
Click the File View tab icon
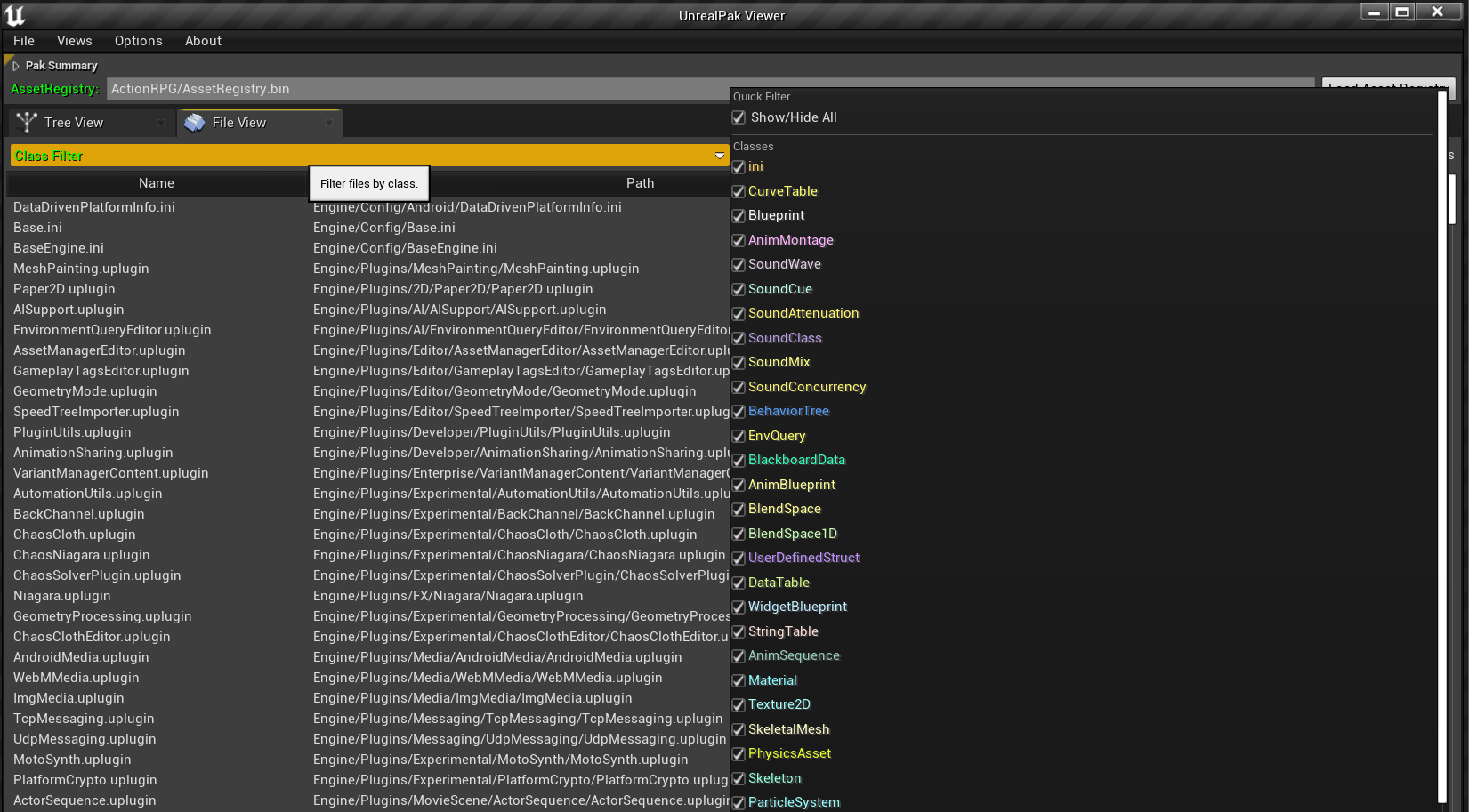[195, 123]
